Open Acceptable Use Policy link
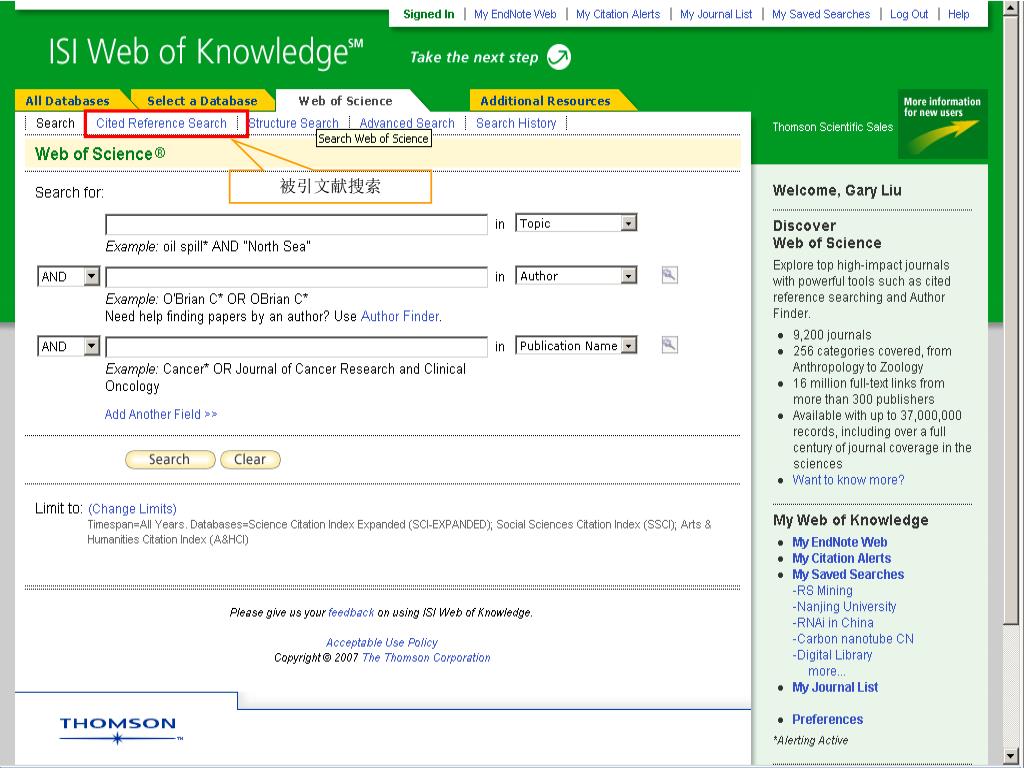 point(382,643)
